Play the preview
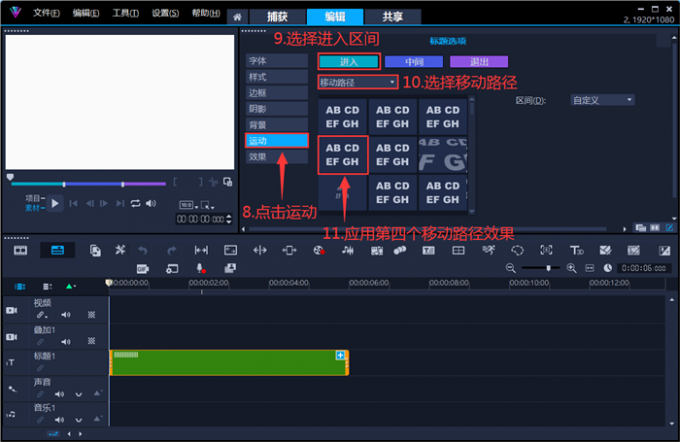This screenshot has width=680, height=442. click(55, 203)
